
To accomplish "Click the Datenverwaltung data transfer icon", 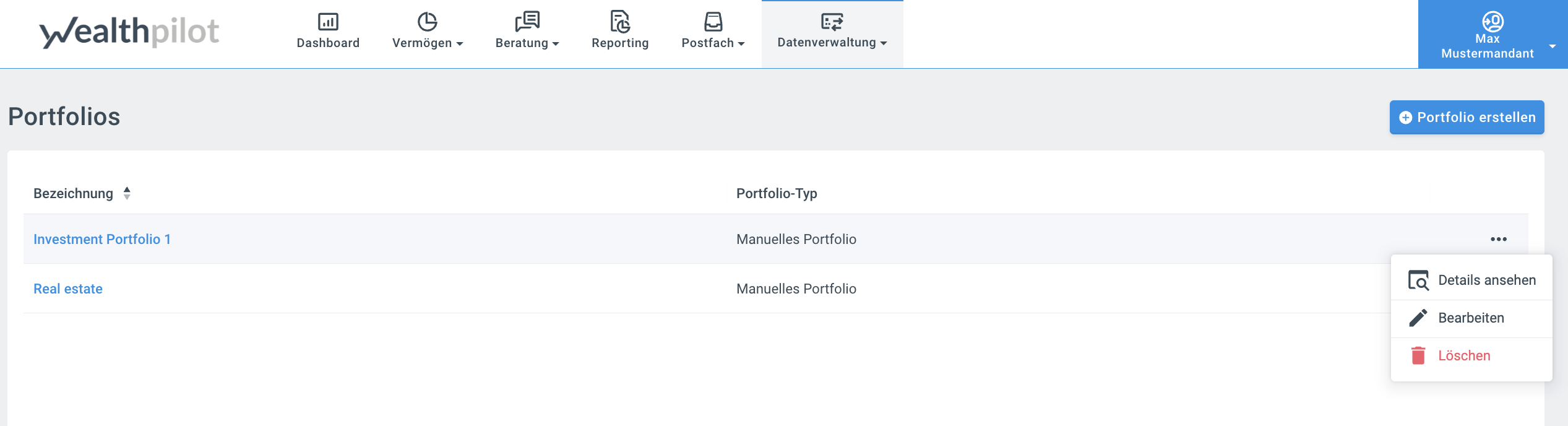I will tap(832, 22).
